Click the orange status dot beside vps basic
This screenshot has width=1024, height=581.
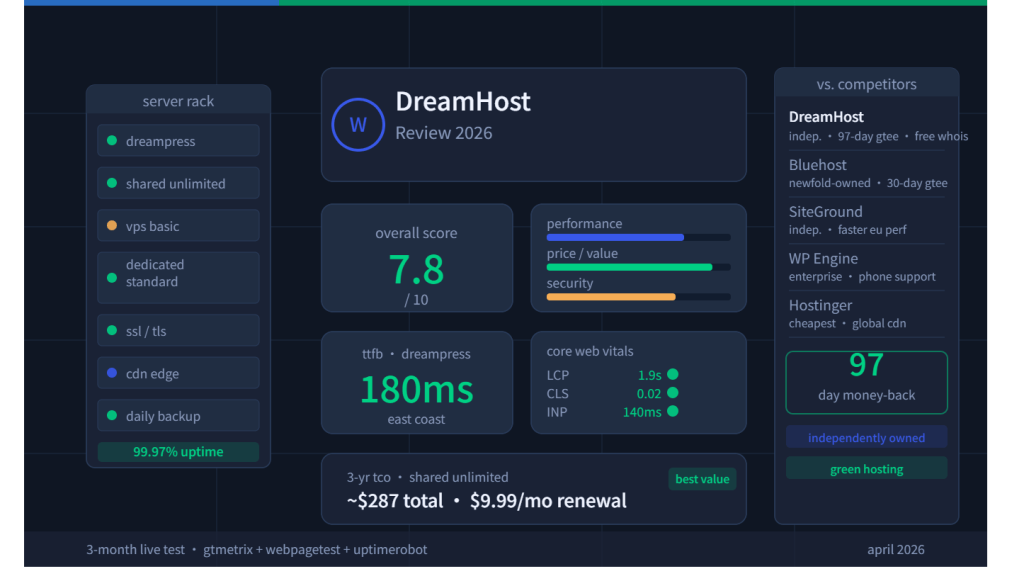click(x=112, y=226)
